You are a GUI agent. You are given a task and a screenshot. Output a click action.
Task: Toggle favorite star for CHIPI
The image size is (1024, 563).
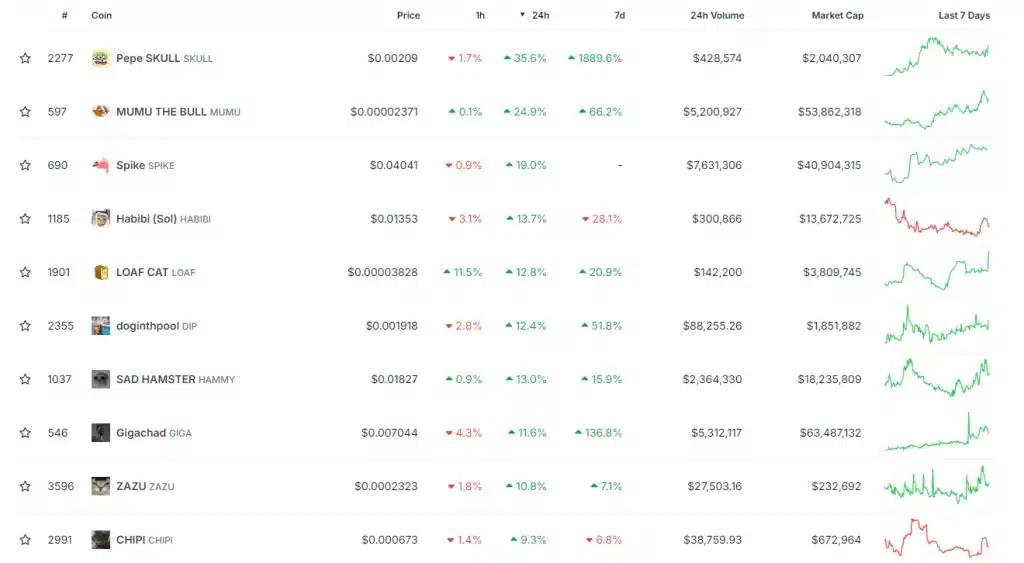[x=25, y=540]
